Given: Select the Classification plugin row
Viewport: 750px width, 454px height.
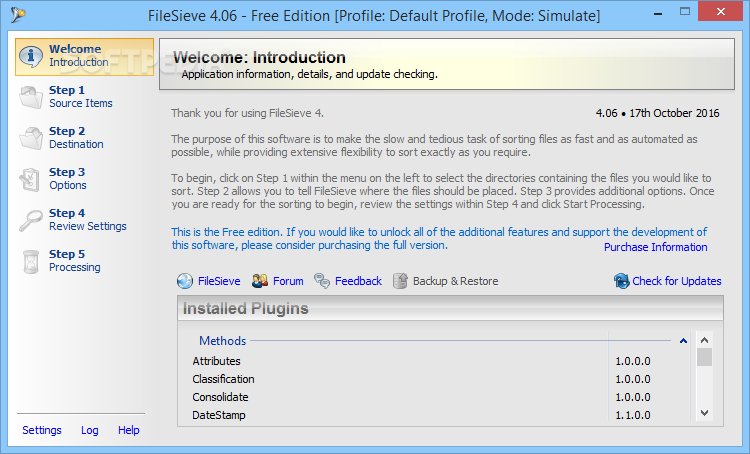Looking at the screenshot, I should tap(440, 379).
